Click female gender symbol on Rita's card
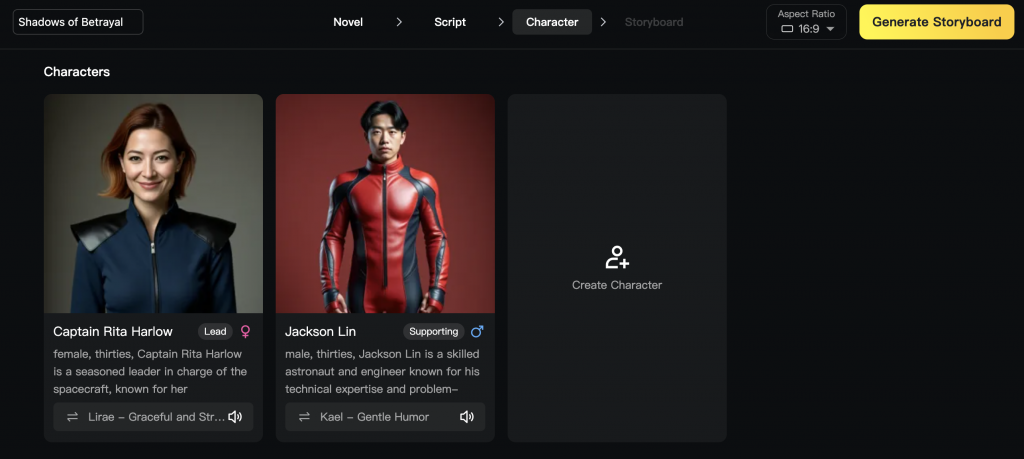 [x=246, y=332]
